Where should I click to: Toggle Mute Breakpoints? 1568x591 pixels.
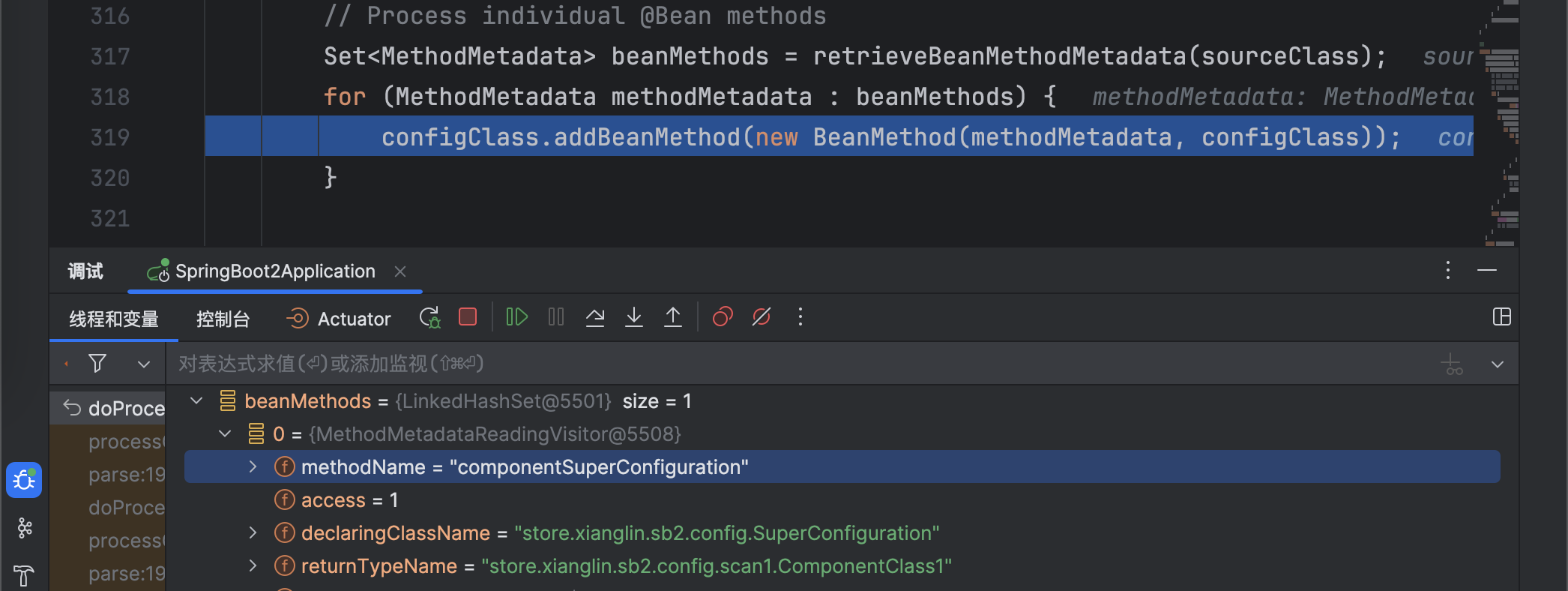coord(762,317)
